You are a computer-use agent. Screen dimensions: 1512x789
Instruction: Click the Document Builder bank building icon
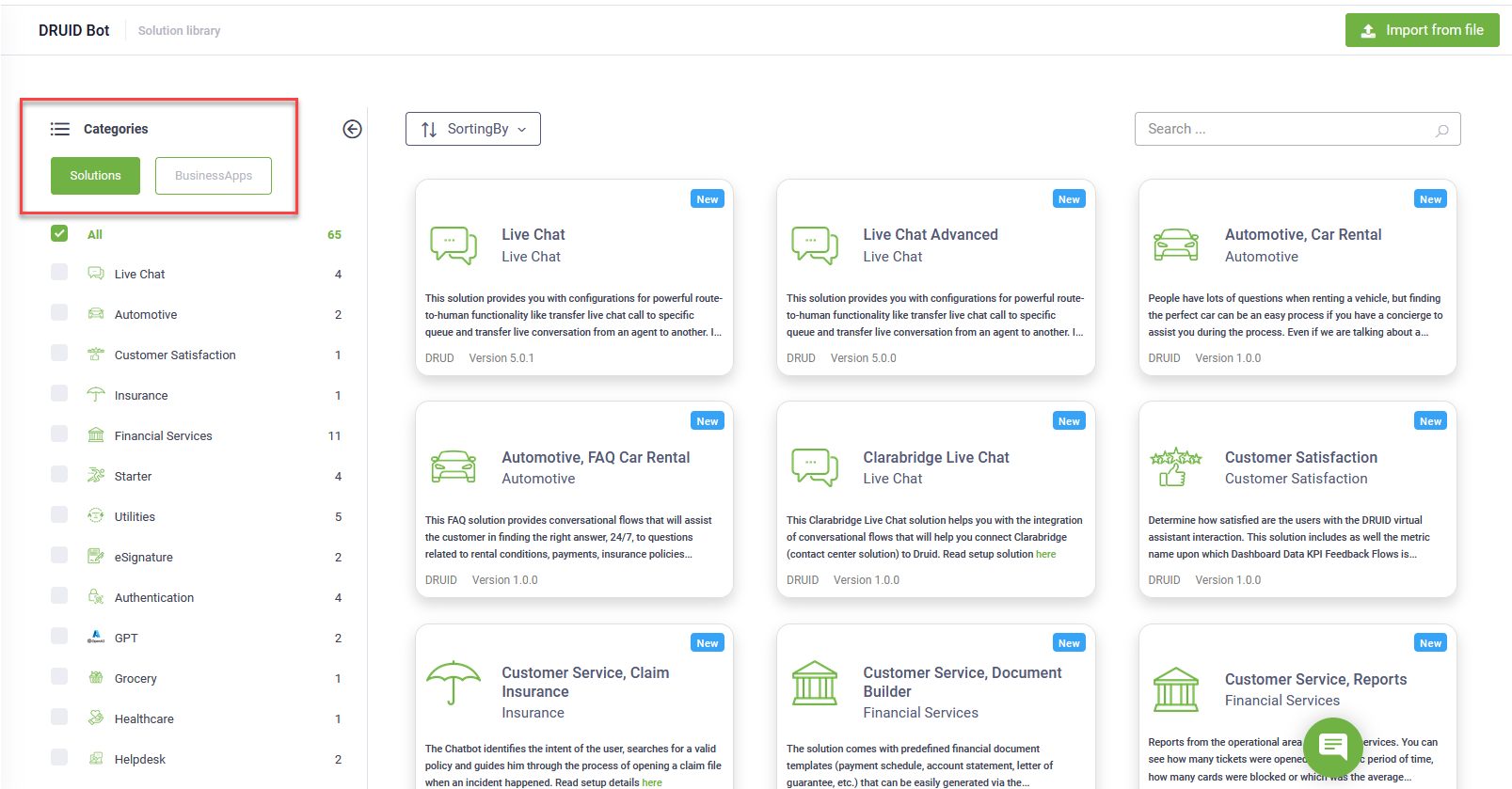[x=814, y=683]
